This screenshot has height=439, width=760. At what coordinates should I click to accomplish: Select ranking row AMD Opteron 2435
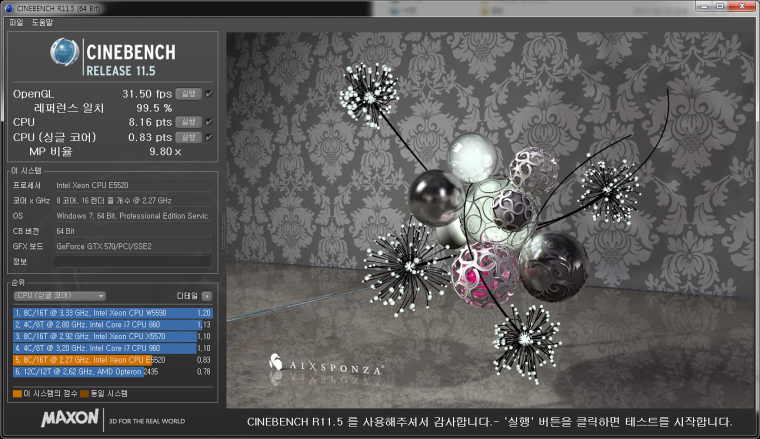pos(112,372)
